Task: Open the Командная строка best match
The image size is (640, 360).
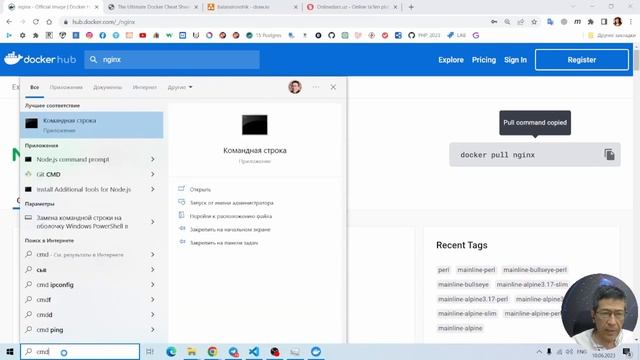Action: pyautogui.click(x=91, y=125)
